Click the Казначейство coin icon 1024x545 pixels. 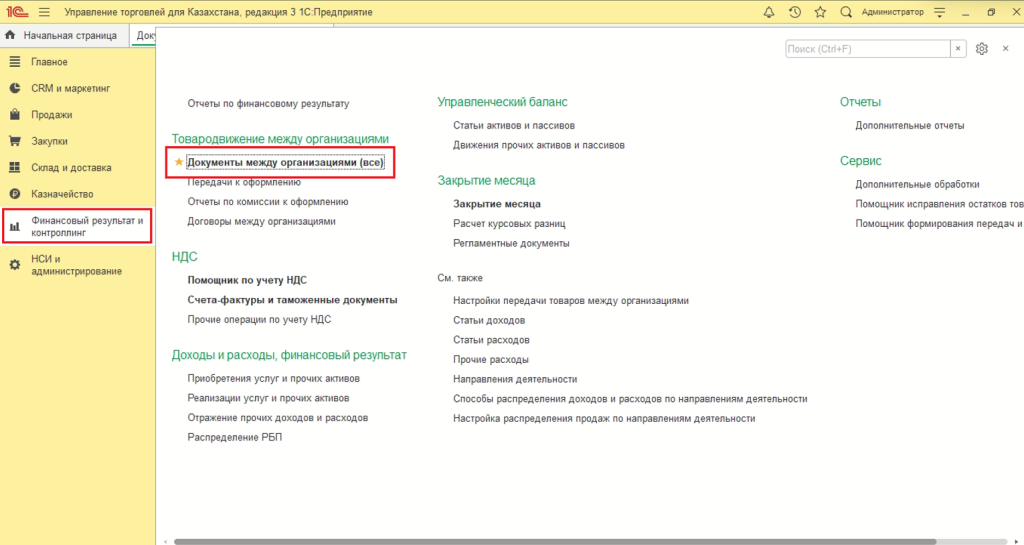14,194
